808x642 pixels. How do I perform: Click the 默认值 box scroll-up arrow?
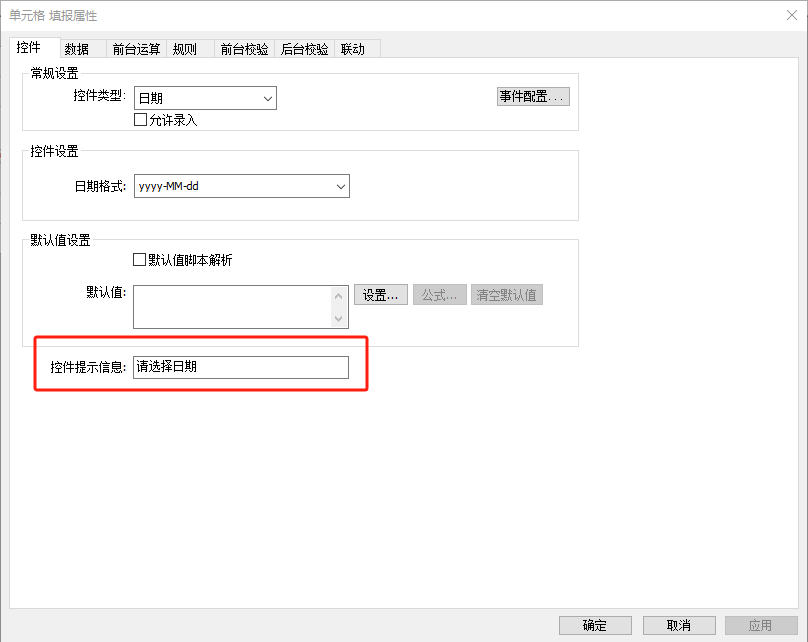(339, 295)
